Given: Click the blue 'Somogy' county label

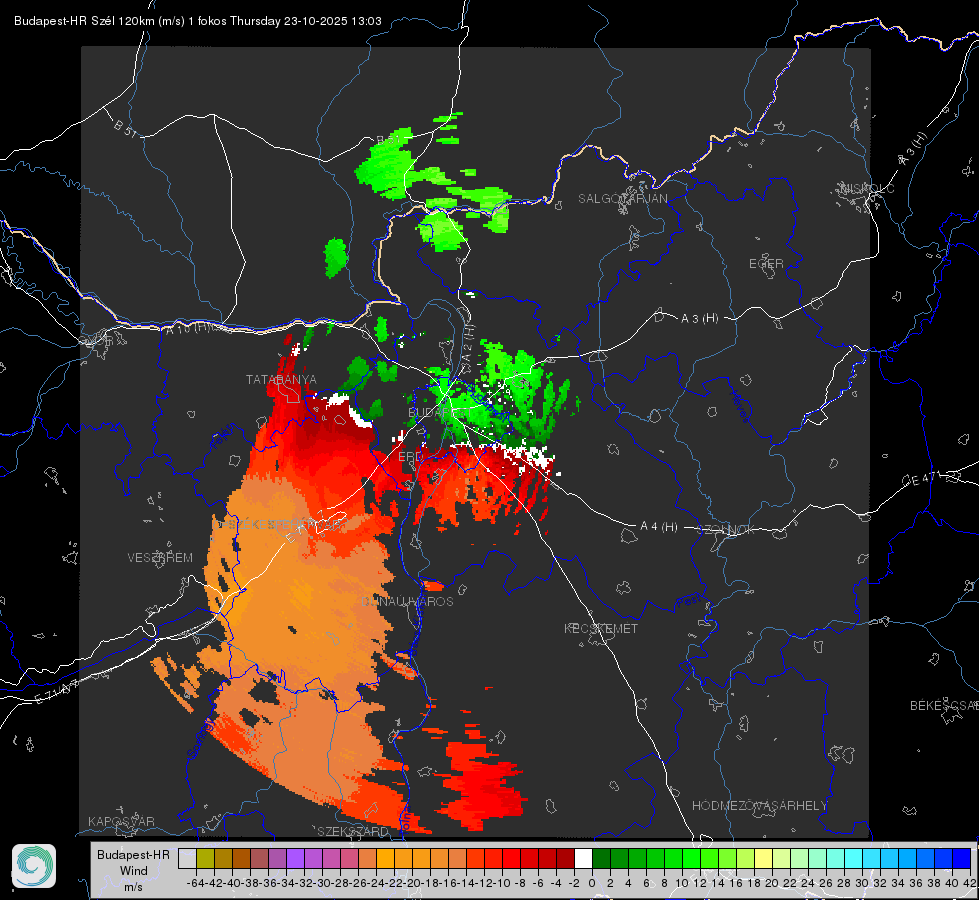Looking at the screenshot, I should tap(201, 735).
